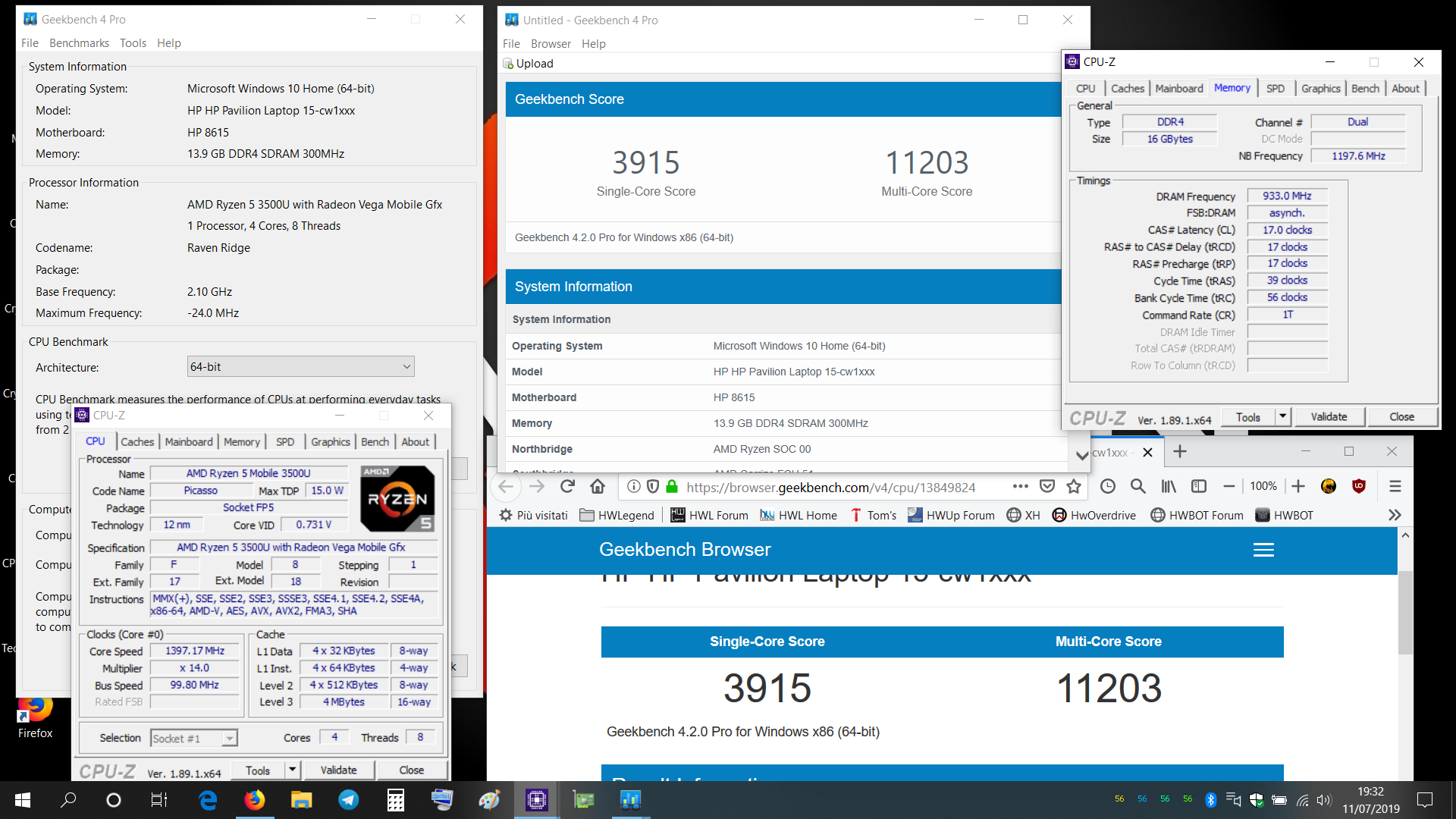Screen dimensions: 1456x819
Task: Click Validate button in lower CPU-Z
Action: coord(338,770)
